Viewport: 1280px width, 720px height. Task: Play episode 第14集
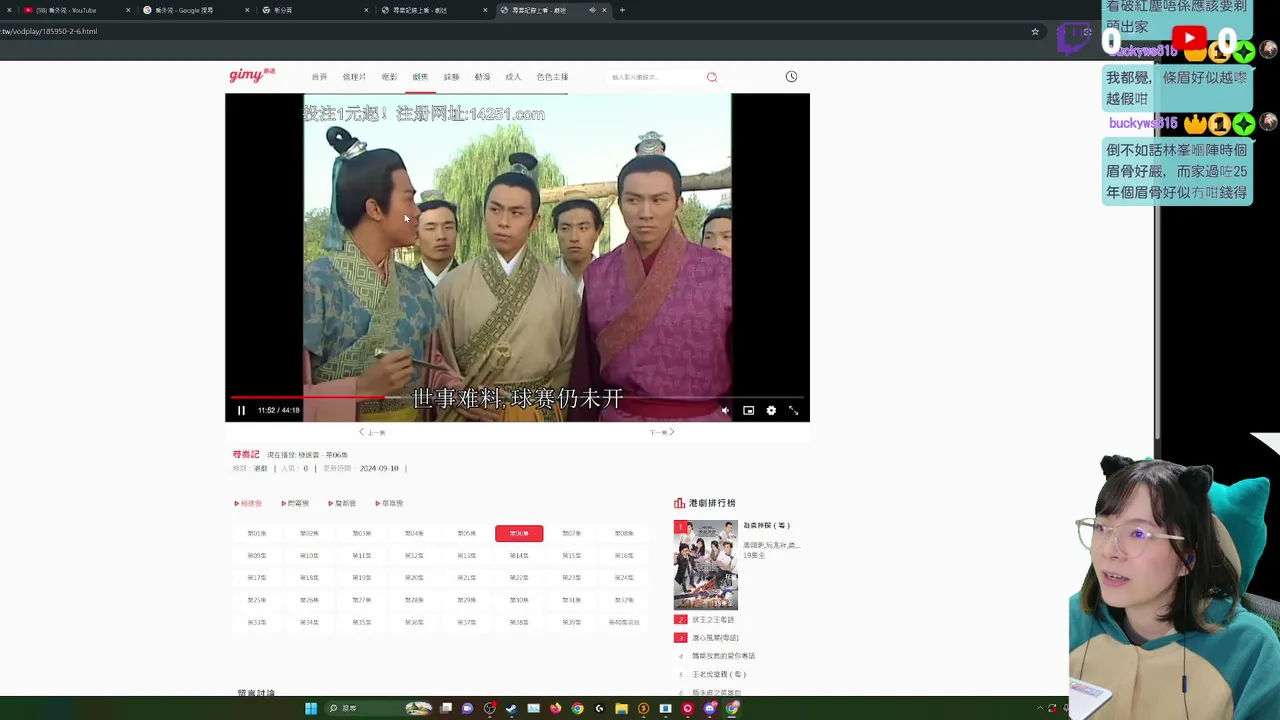click(519, 555)
